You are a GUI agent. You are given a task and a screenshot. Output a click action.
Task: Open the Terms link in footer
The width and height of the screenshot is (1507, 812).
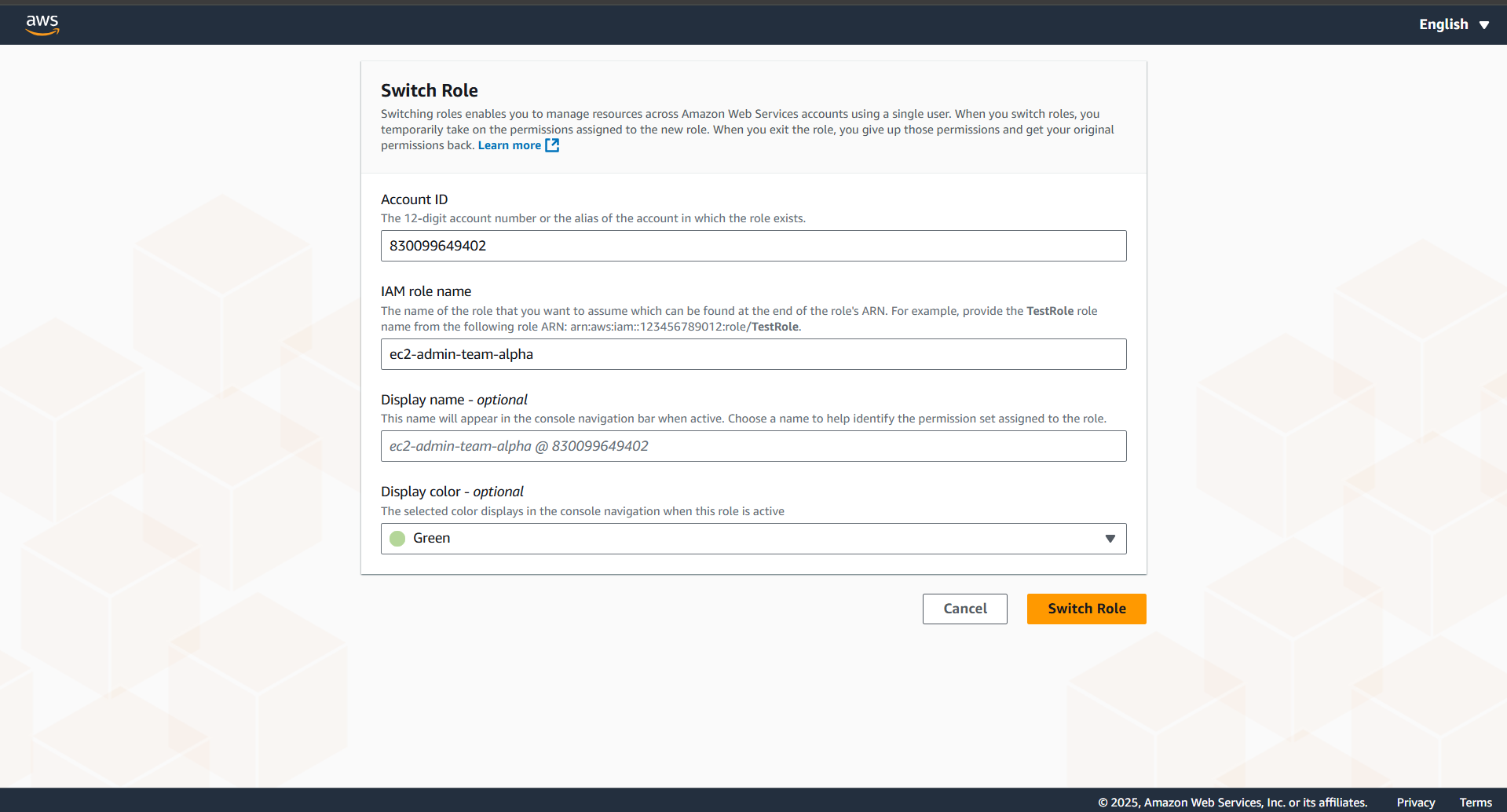coord(1476,802)
